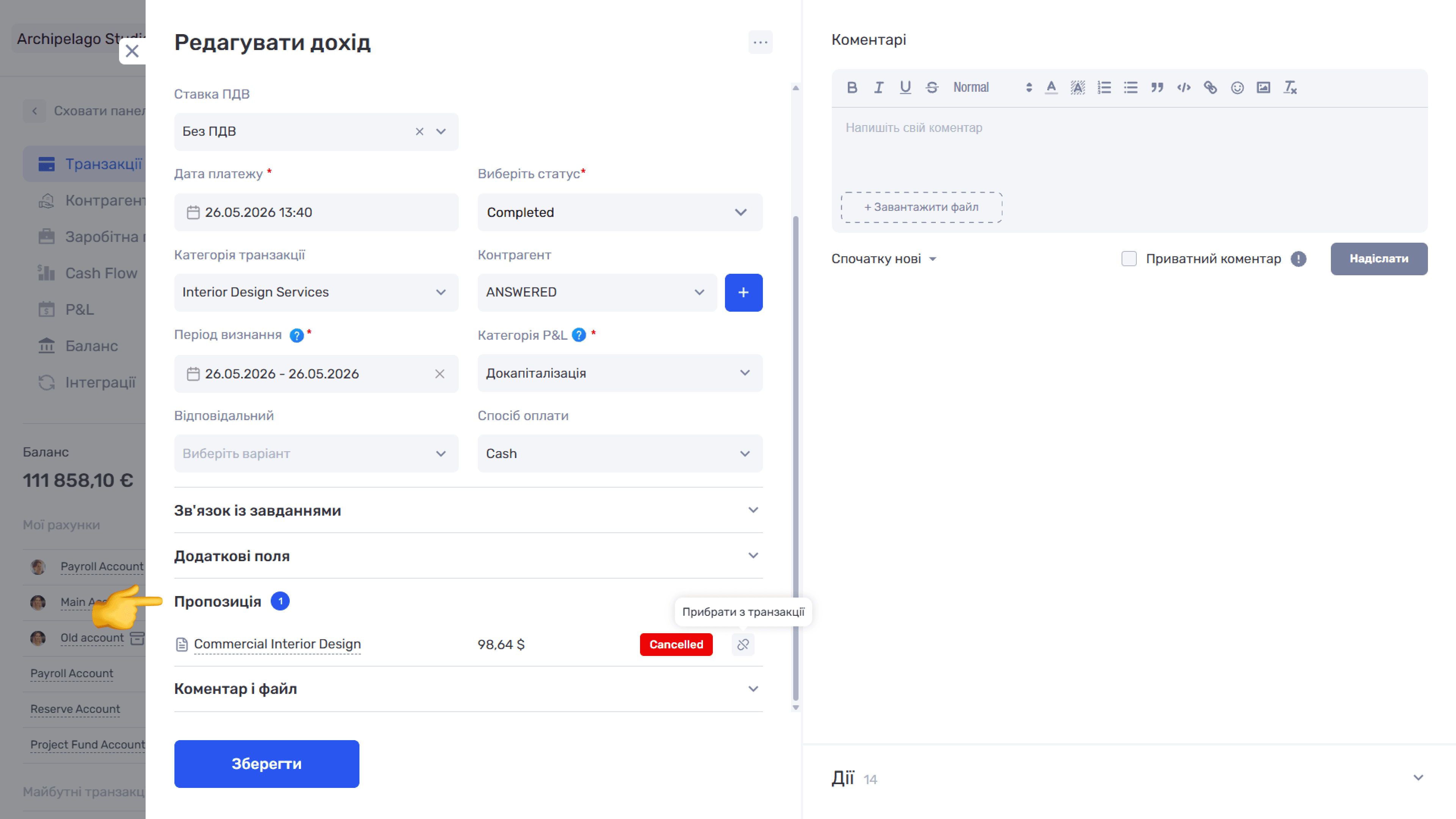Open Транзакції in the sidebar
The height and width of the screenshot is (819, 1456).
[84, 165]
